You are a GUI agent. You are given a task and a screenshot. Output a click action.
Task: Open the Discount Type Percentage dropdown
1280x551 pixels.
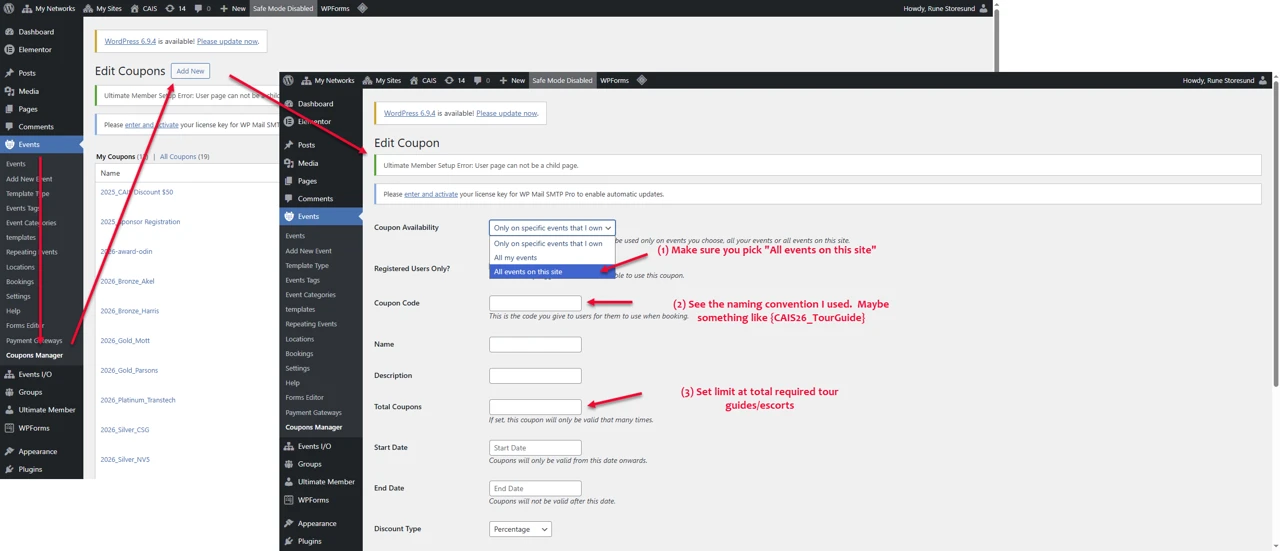point(520,529)
